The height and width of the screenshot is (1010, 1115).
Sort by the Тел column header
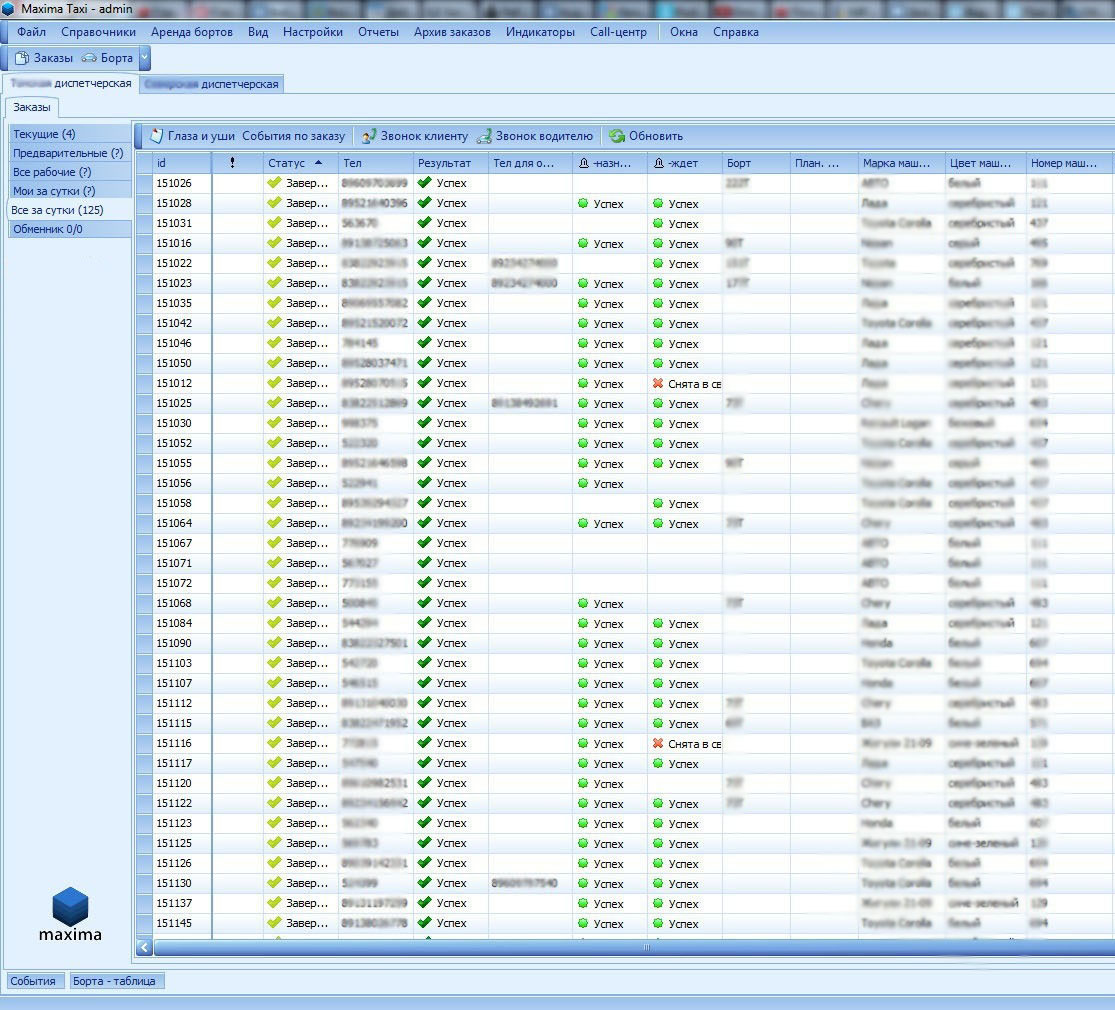(x=376, y=163)
